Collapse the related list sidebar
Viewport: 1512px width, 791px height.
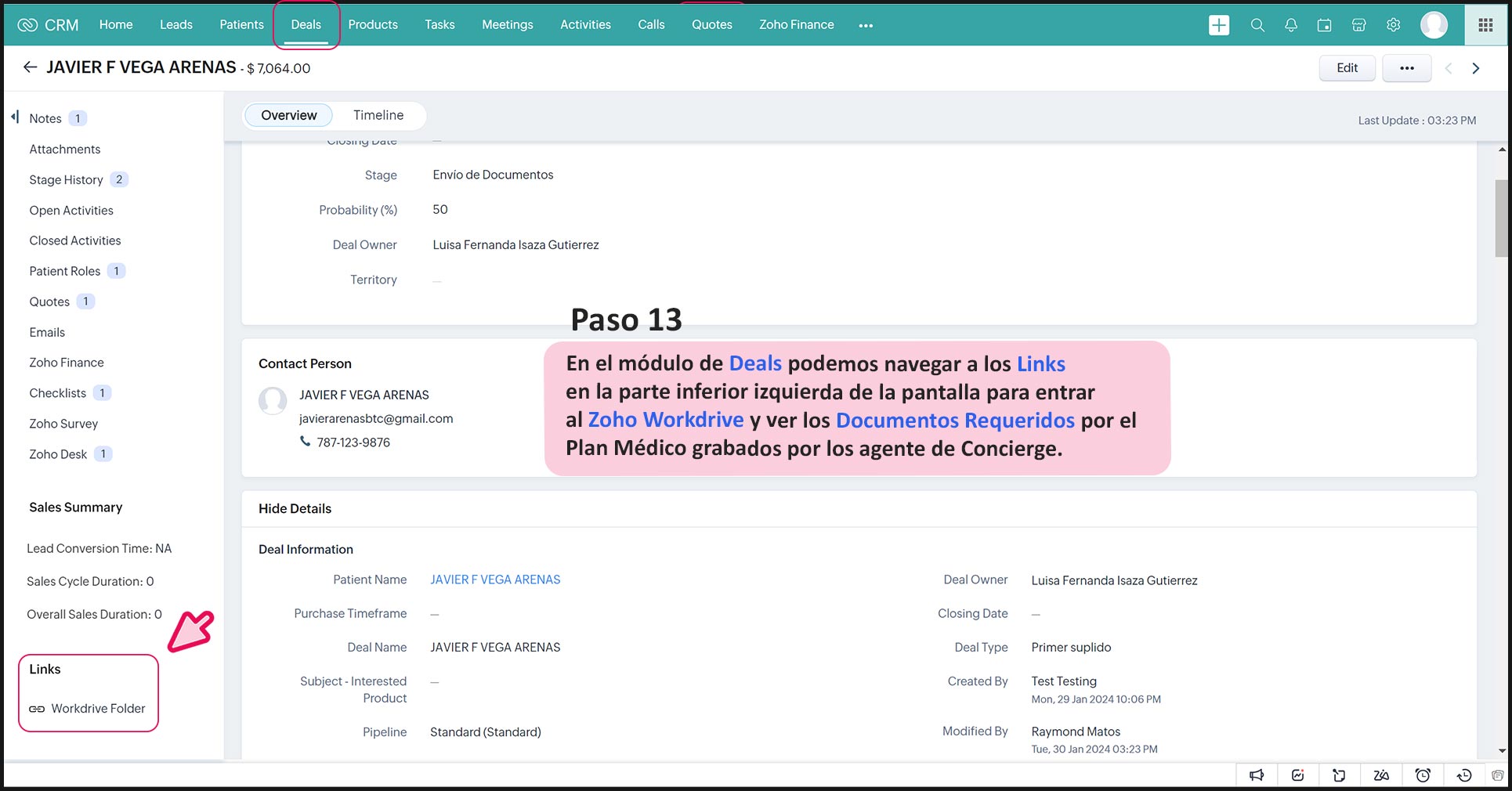coord(15,117)
